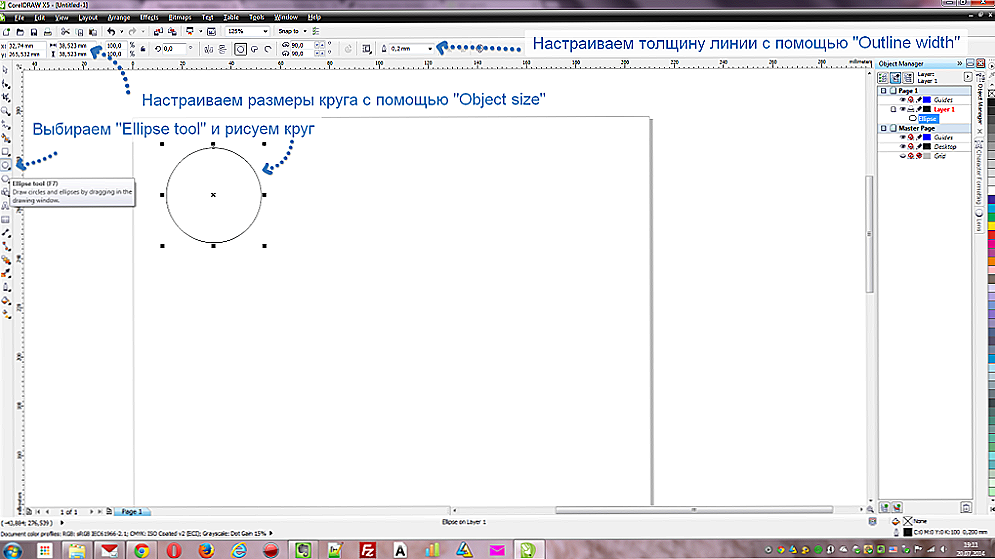Toggle visibility eye of Page 1 Guides
Image resolution: width=995 pixels, height=559 pixels.
click(x=902, y=100)
